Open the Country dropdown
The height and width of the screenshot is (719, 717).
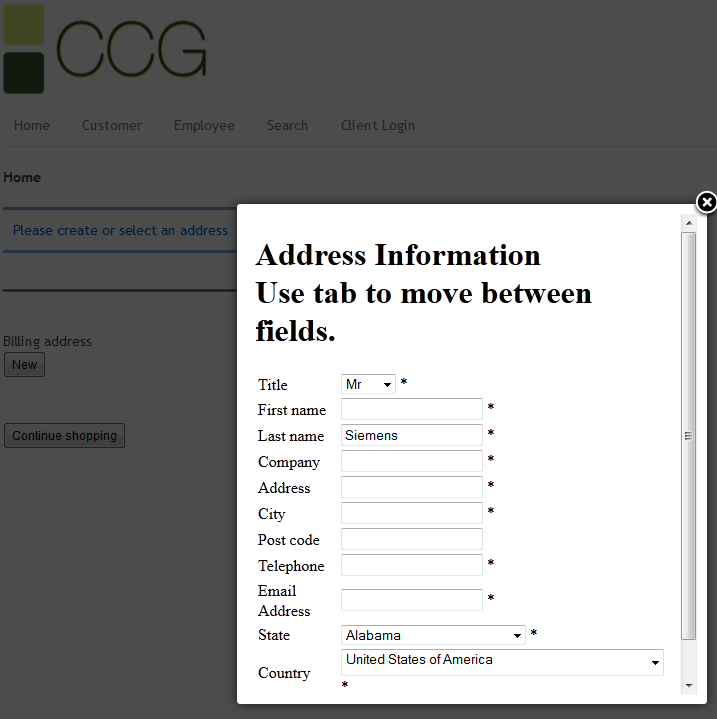click(502, 662)
